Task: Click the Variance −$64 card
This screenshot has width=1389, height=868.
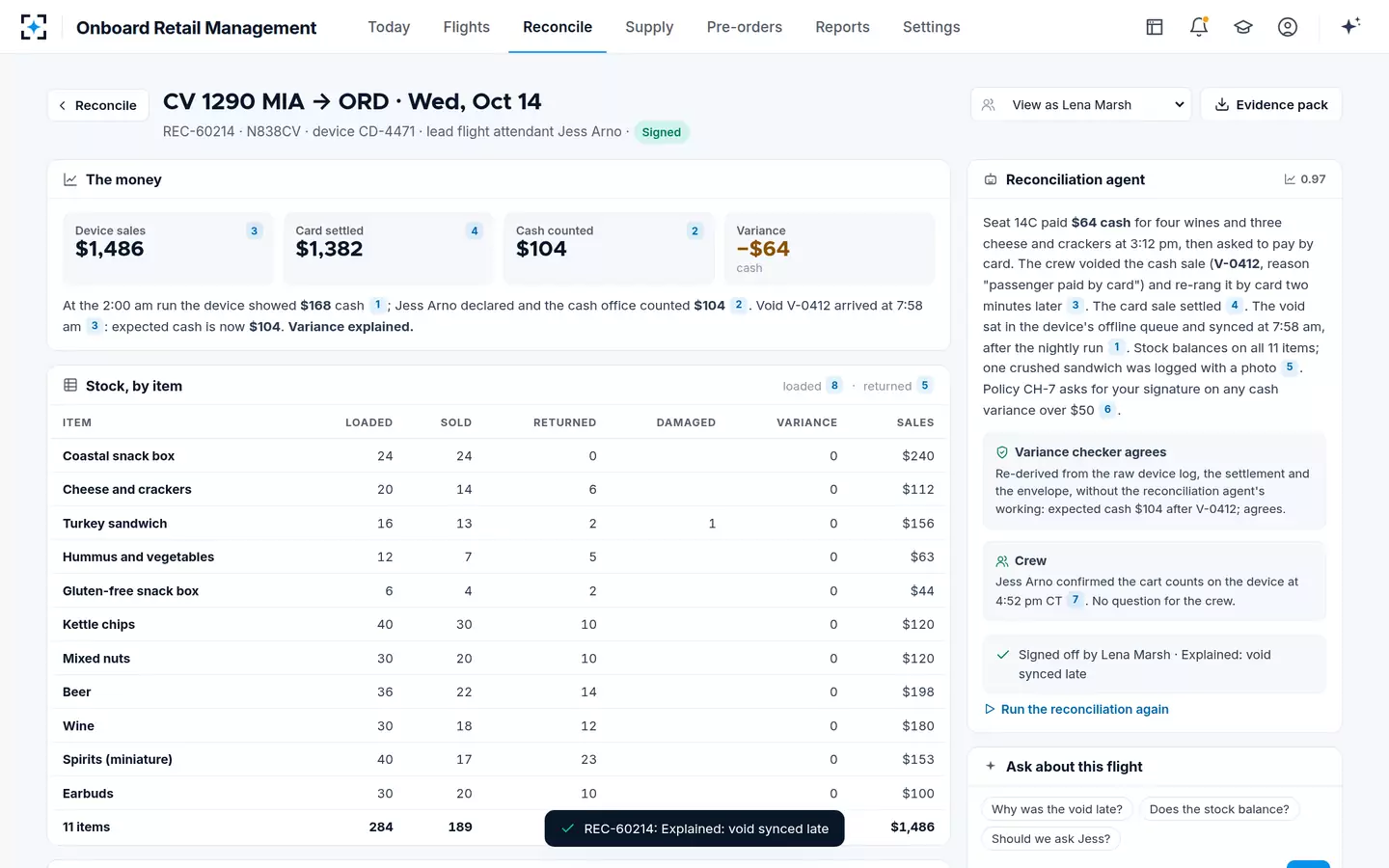Action: point(830,249)
